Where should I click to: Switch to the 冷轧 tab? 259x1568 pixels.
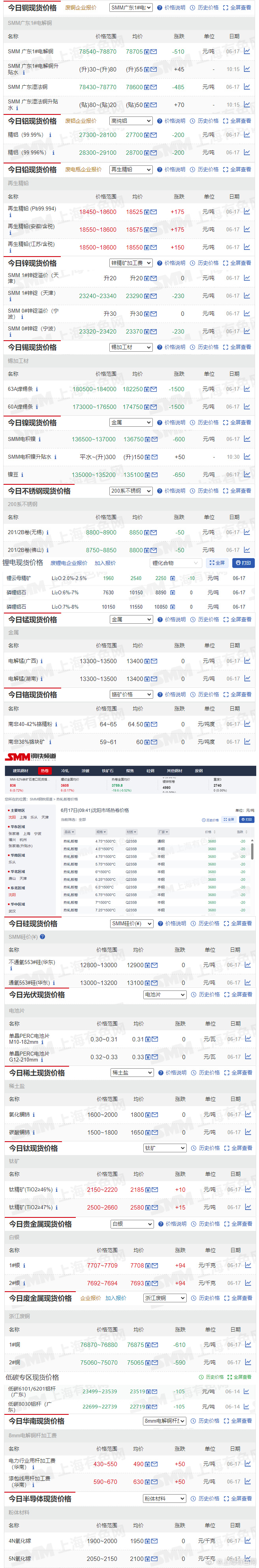click(65, 771)
